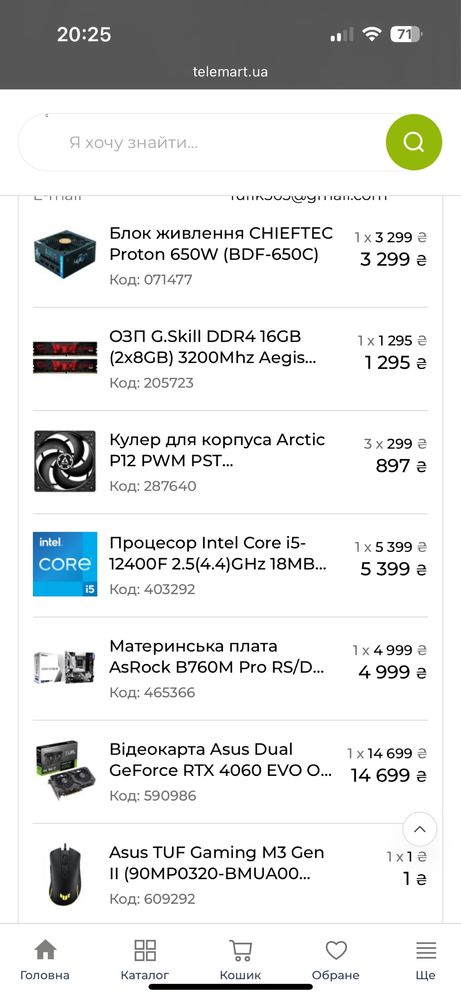Viewport: 461px width, 999px height.
Task: Open the Asus Dual RTX 4060 link
Action: click(x=220, y=759)
